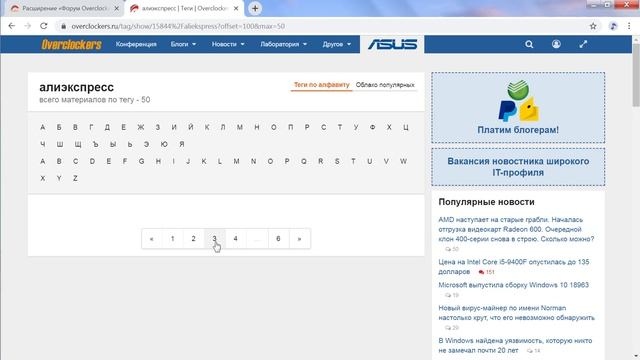Open Вакансия новостника широкого IT-профиля banner
The height and width of the screenshot is (360, 640).
tap(518, 167)
